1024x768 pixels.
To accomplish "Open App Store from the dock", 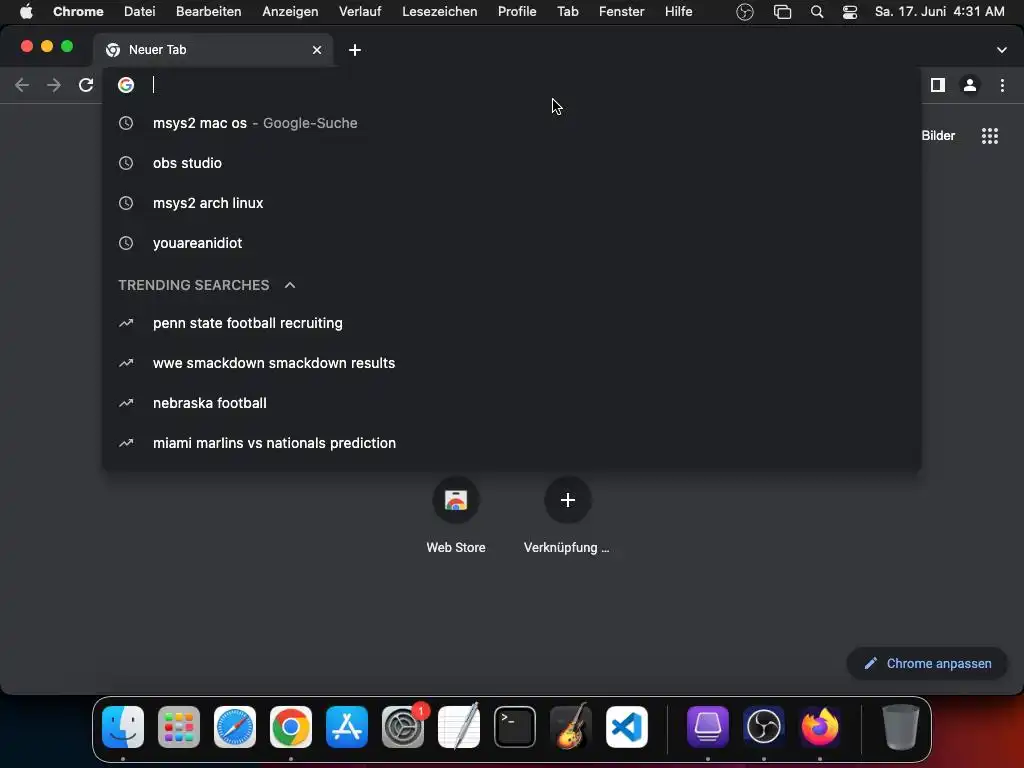I will coord(347,727).
